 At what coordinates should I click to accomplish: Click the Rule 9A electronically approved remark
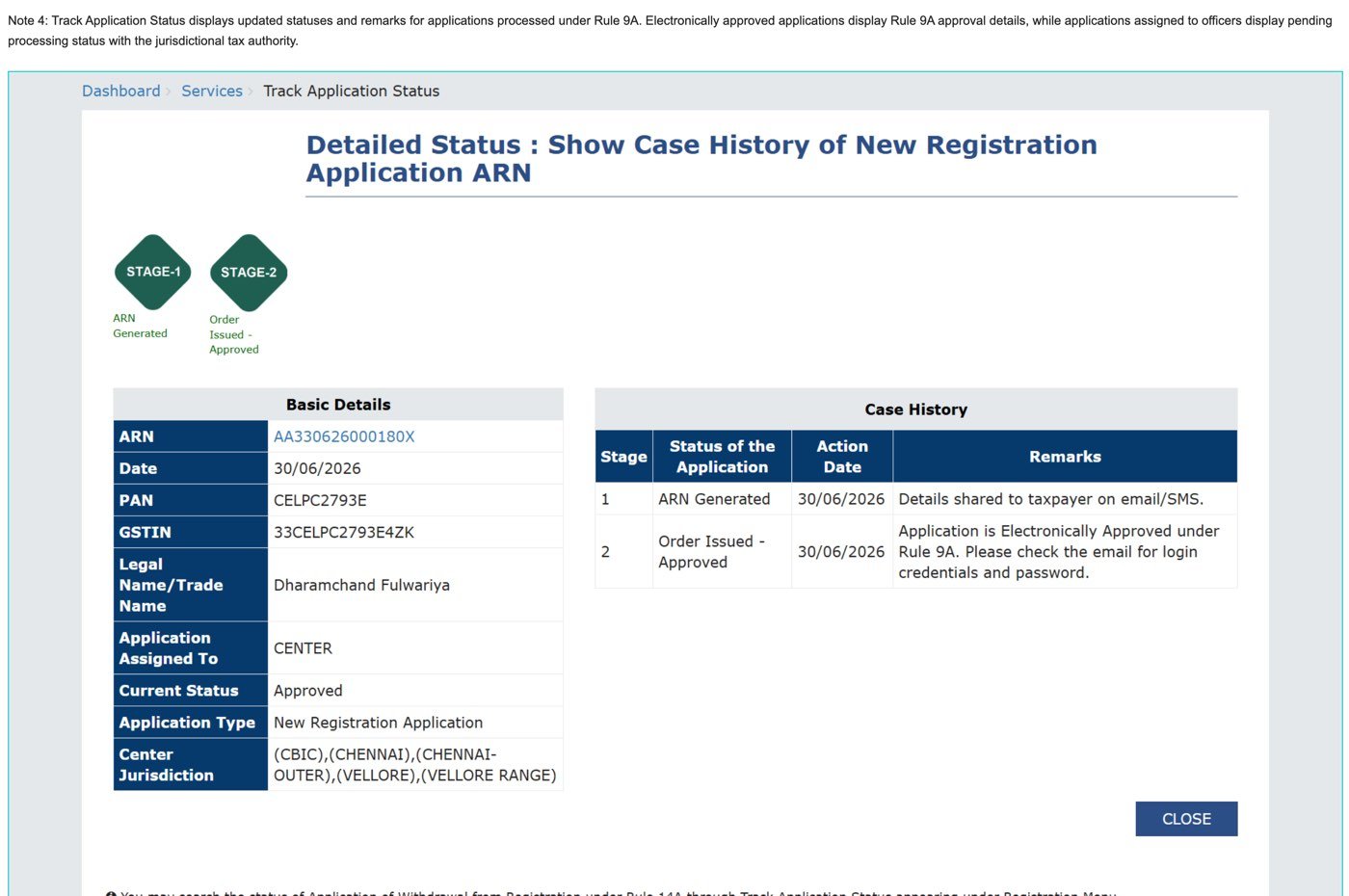(x=1059, y=552)
